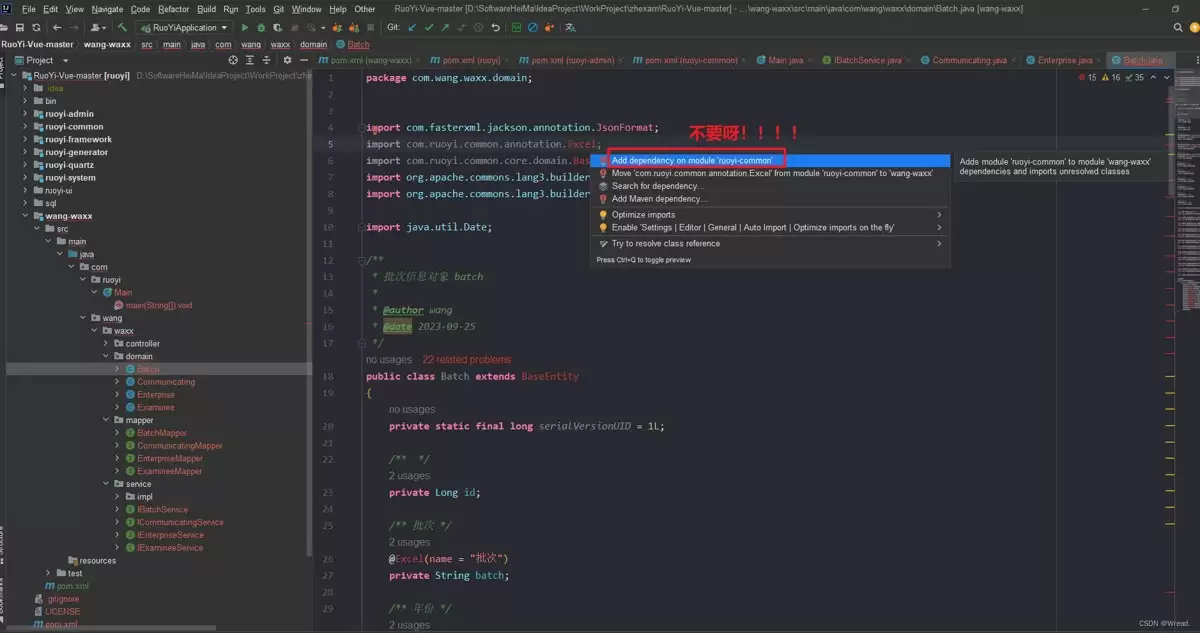
Task: Open the File menu
Action: (29, 9)
